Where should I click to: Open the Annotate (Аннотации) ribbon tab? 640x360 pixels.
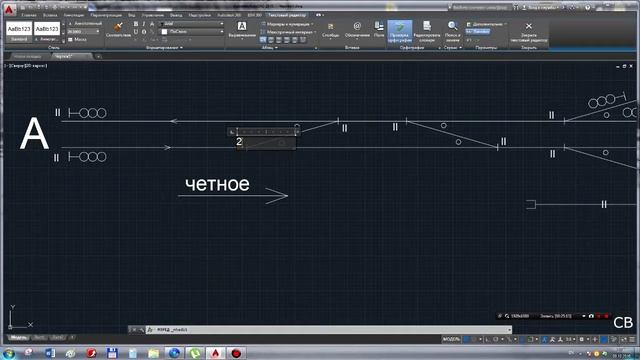pos(74,15)
